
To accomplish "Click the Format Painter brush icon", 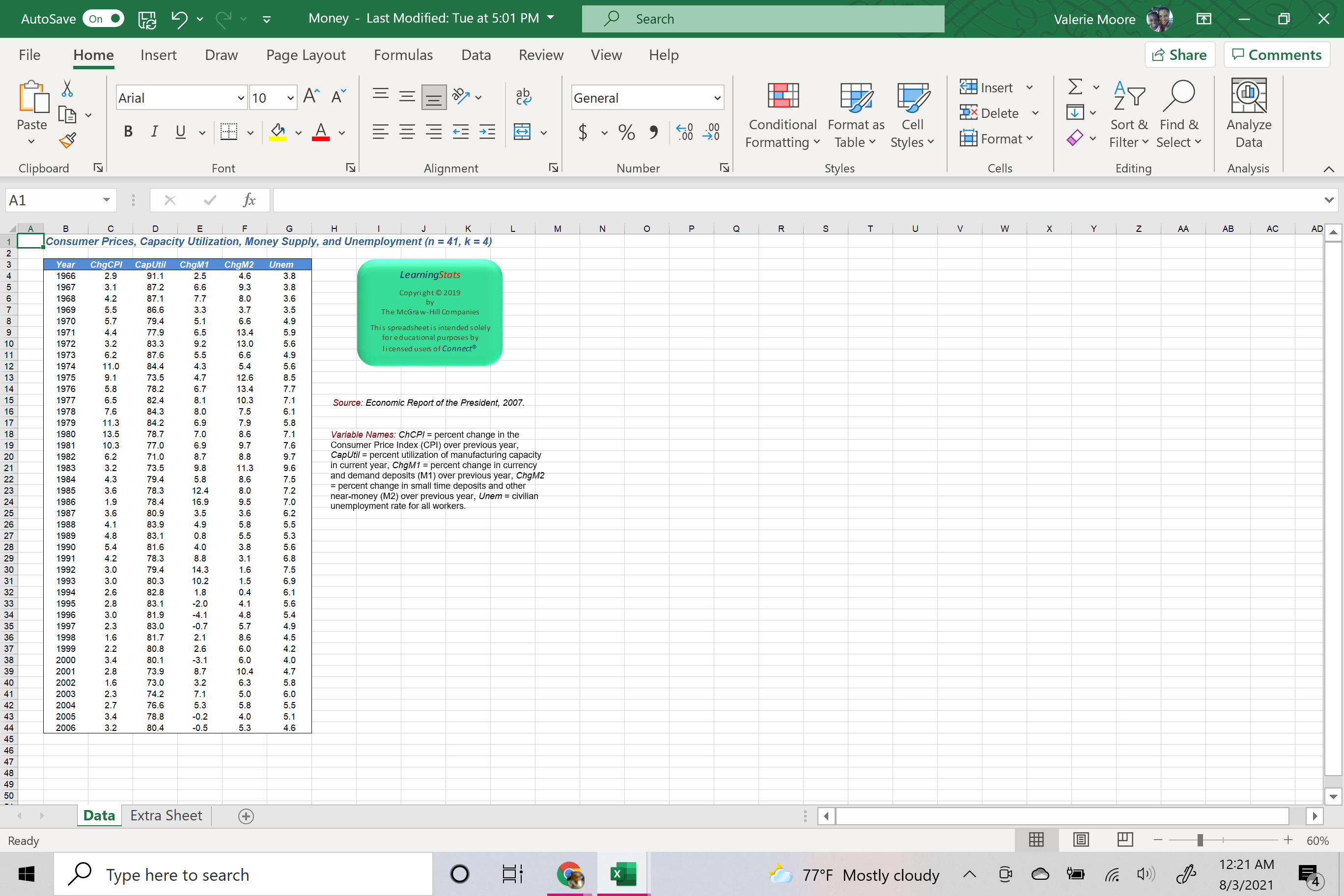I will pyautogui.click(x=67, y=140).
